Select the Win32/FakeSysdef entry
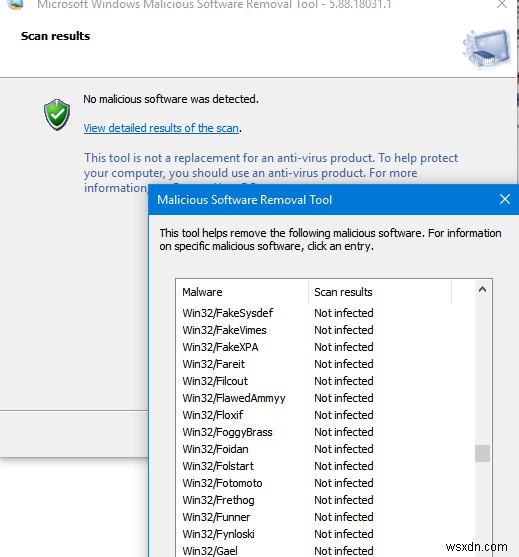Image resolution: width=519 pixels, height=557 pixels. [x=228, y=313]
